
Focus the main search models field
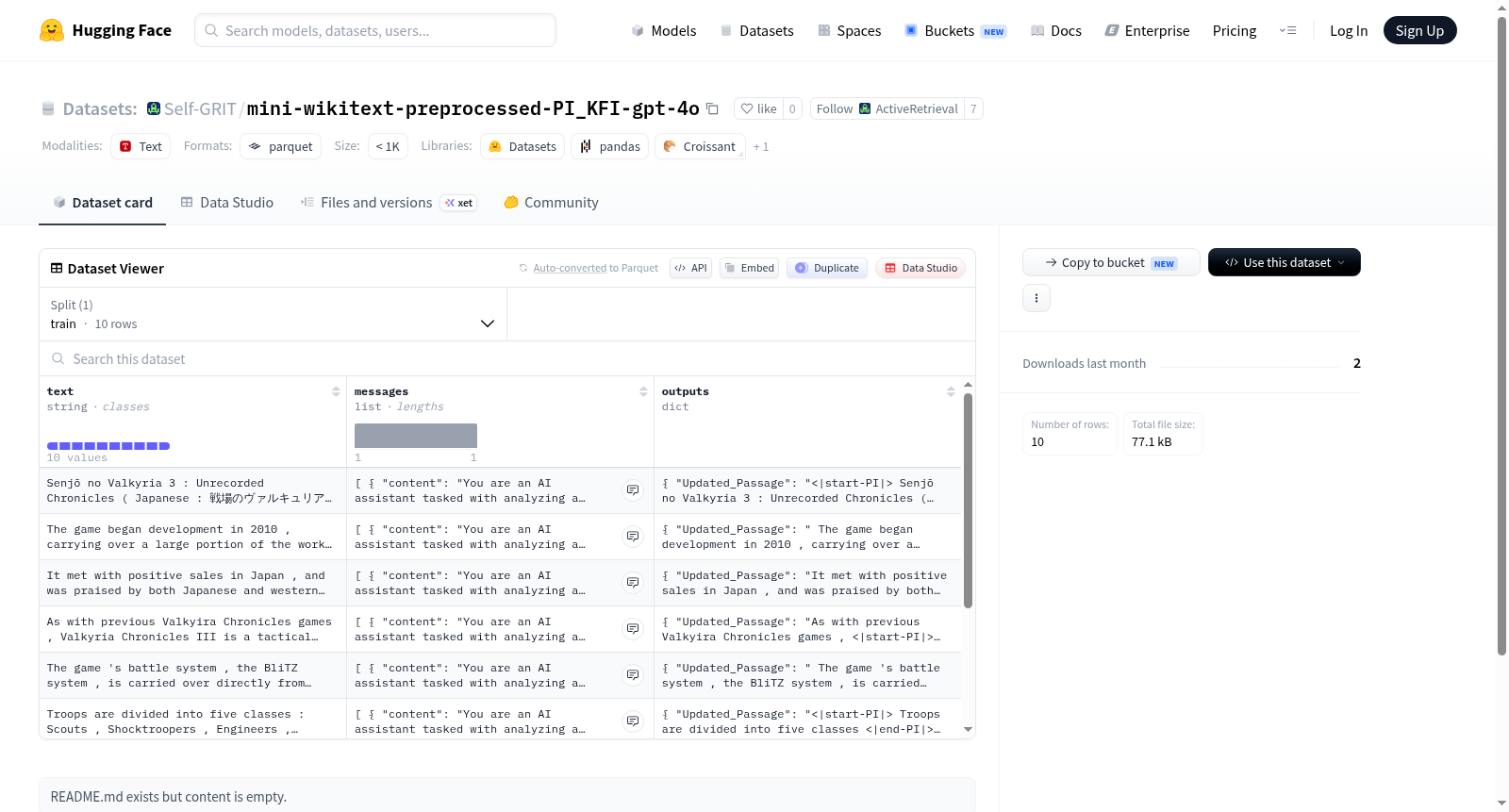pyautogui.click(x=375, y=30)
